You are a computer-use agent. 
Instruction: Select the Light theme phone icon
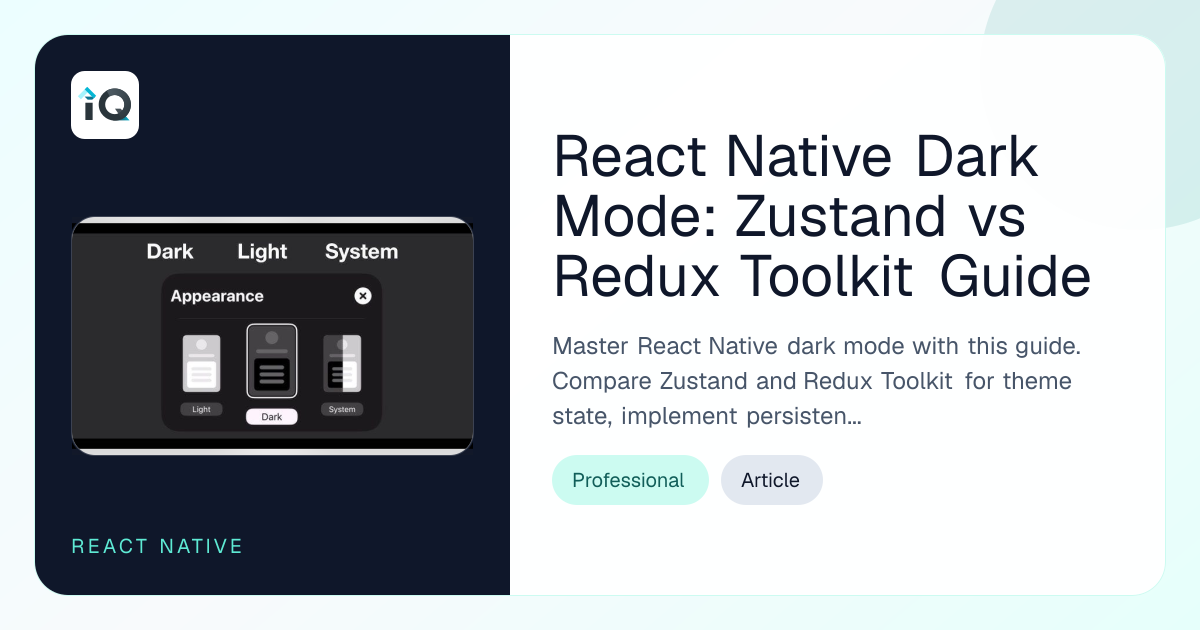[x=201, y=363]
